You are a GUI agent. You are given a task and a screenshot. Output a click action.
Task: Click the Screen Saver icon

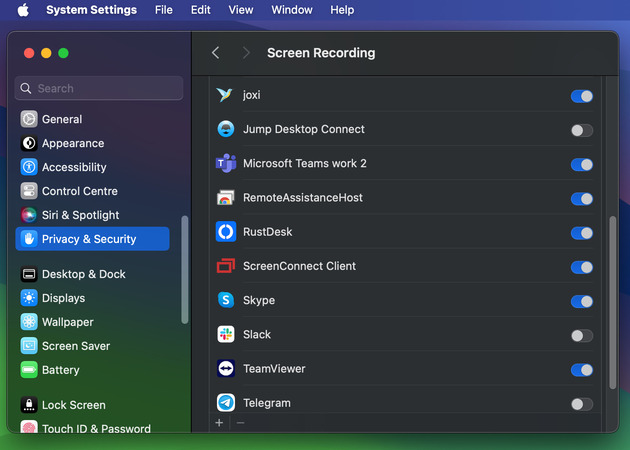[29, 346]
